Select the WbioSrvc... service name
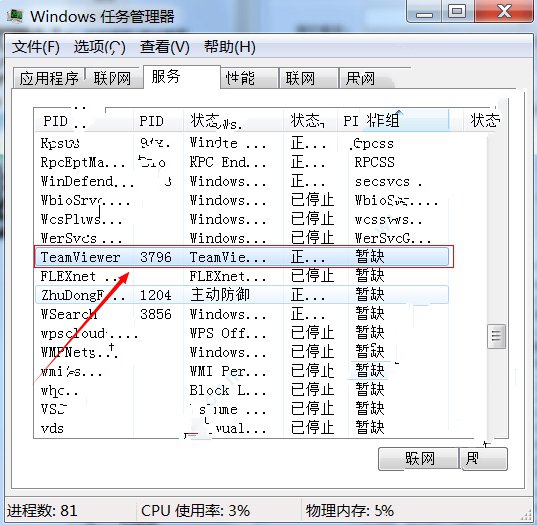The height and width of the screenshot is (525, 537). click(85, 201)
